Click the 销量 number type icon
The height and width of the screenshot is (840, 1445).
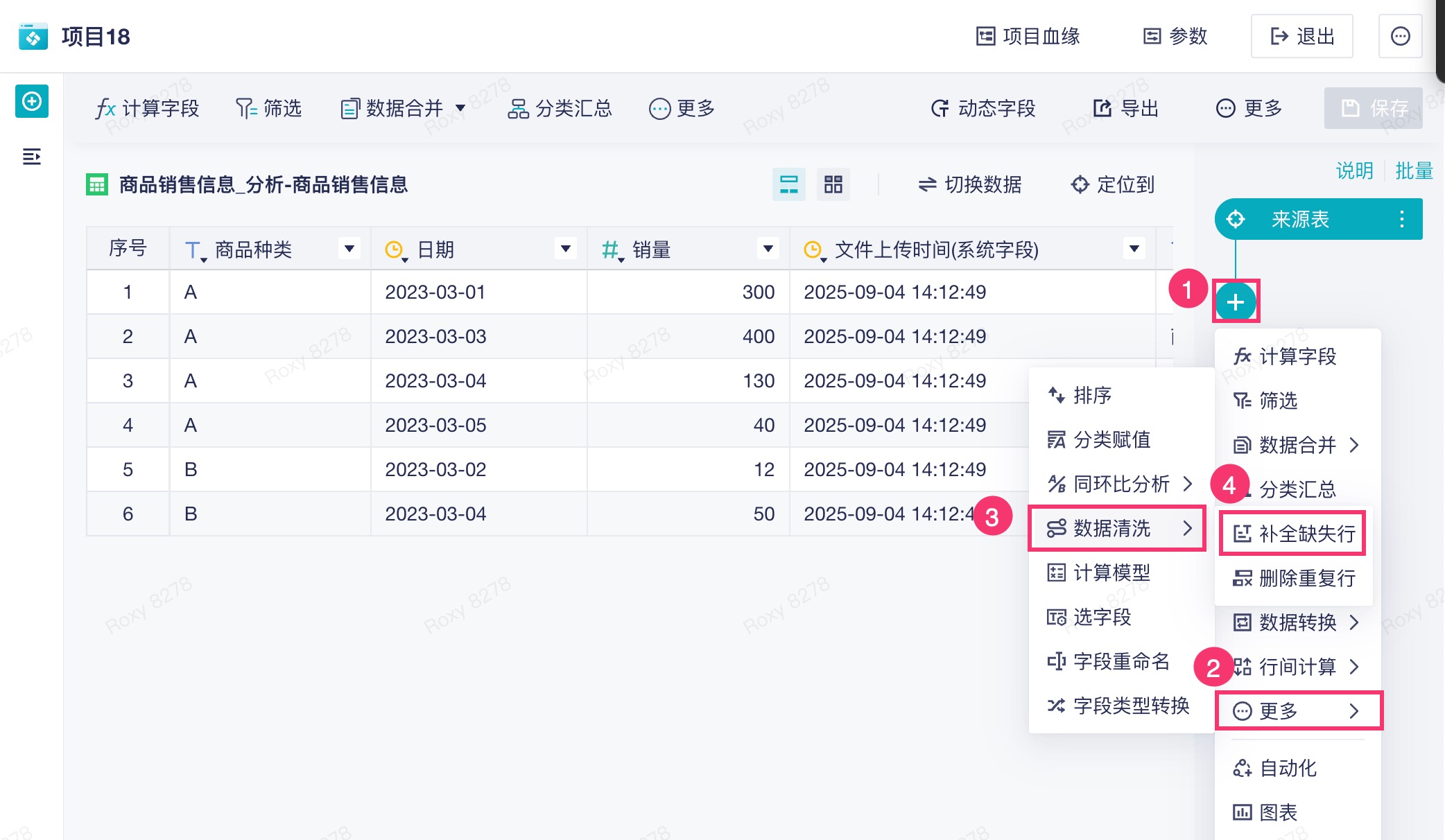coord(610,250)
